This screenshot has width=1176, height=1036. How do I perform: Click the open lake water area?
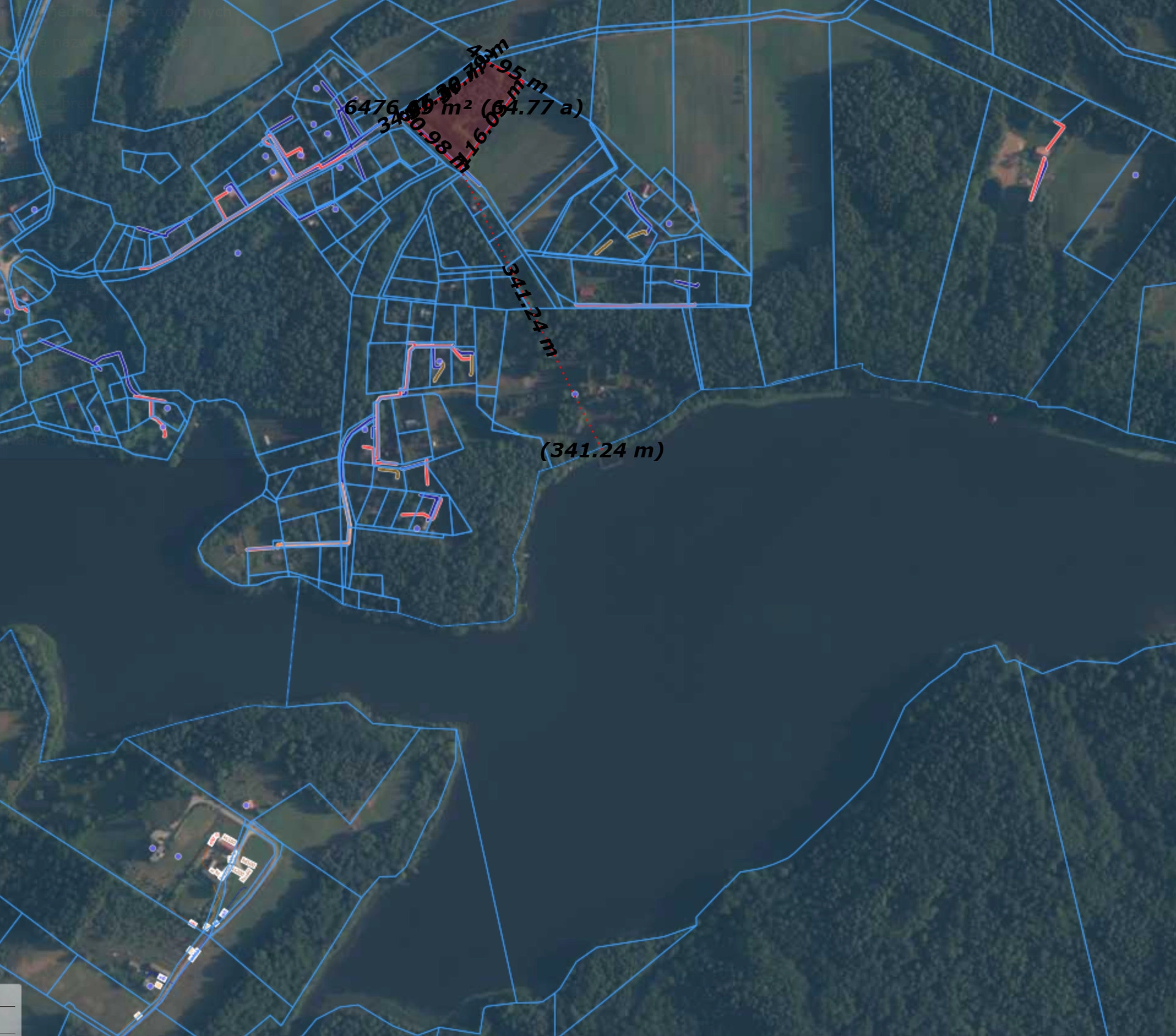pos(704,582)
